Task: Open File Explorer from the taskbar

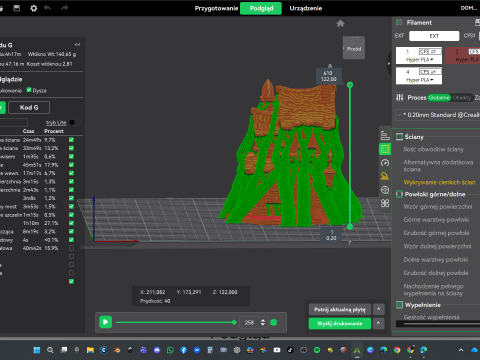Action: [x=90, y=350]
